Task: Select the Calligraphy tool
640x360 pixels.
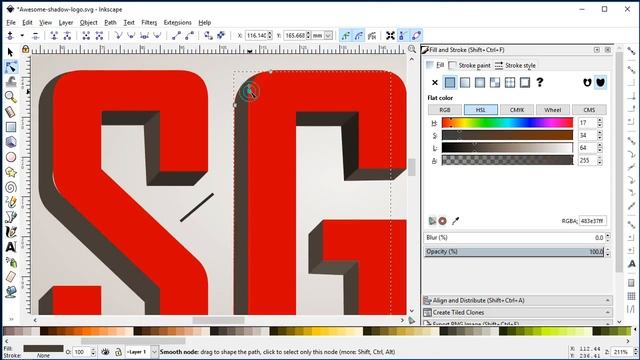Action: [11, 232]
